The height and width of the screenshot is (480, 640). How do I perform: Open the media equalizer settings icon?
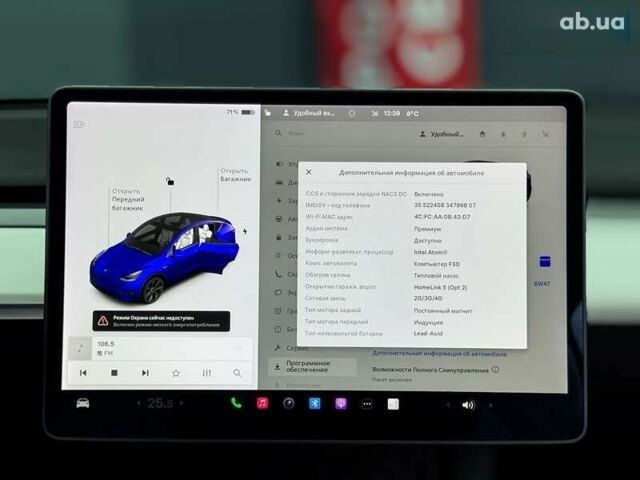click(x=207, y=373)
